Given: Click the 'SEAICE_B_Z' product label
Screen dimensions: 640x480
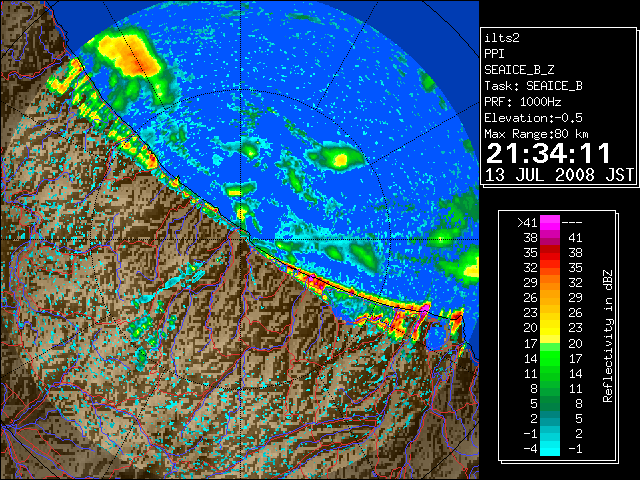Looking at the screenshot, I should (x=519, y=70).
